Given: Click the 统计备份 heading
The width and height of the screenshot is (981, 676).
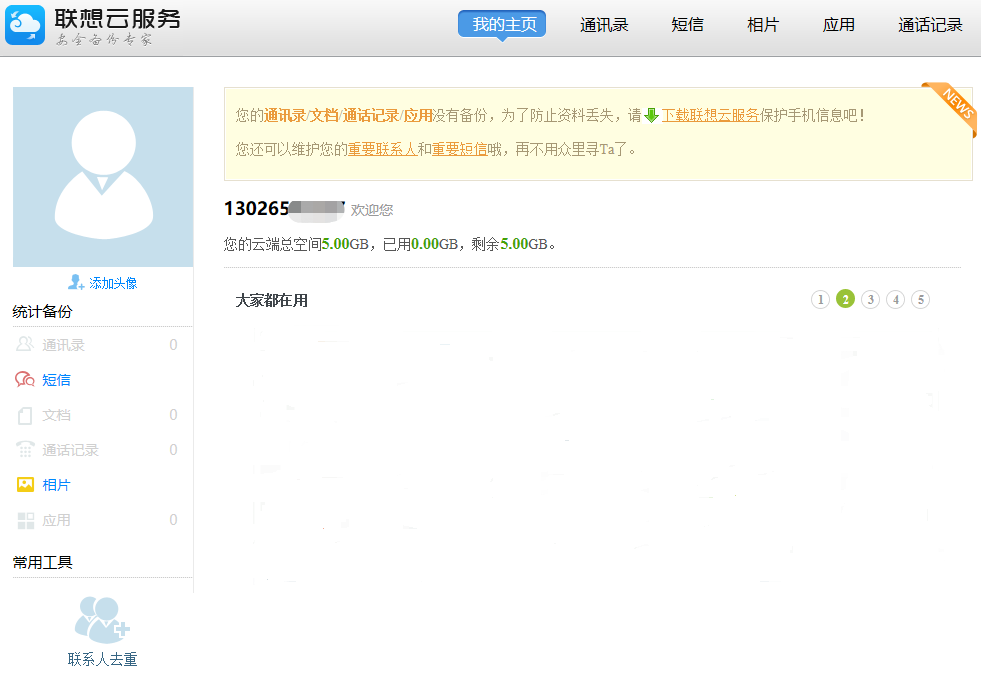Looking at the screenshot, I should [x=43, y=311].
